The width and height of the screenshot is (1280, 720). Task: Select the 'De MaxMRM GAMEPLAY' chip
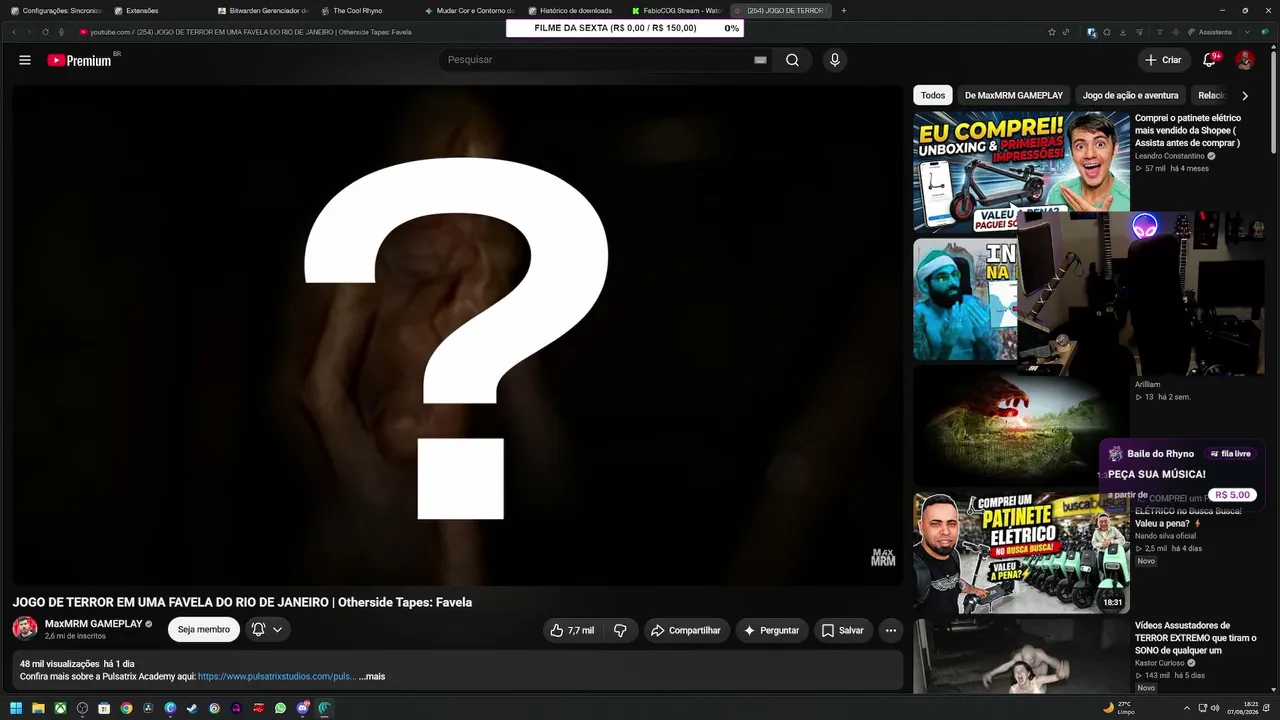pos(1014,96)
